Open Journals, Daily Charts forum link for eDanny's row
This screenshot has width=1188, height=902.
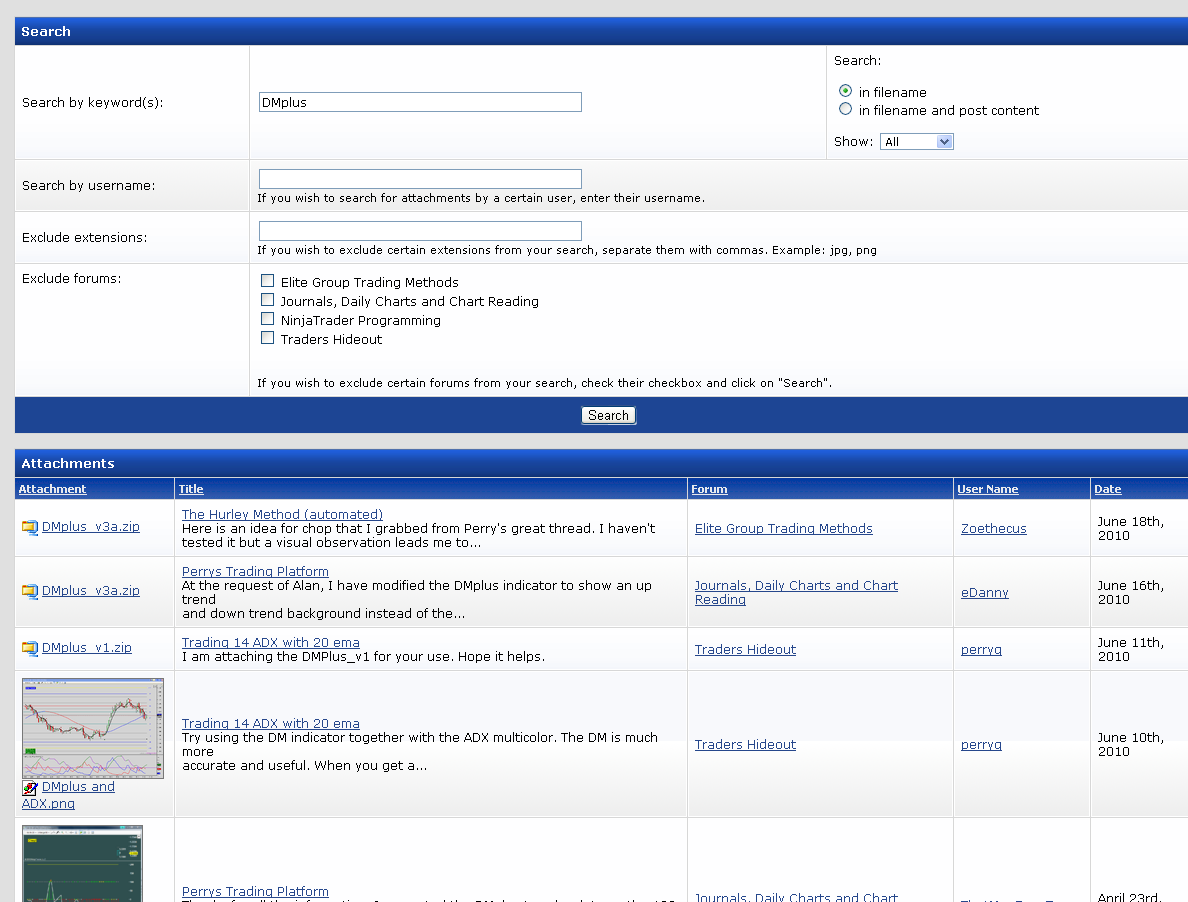click(x=796, y=592)
